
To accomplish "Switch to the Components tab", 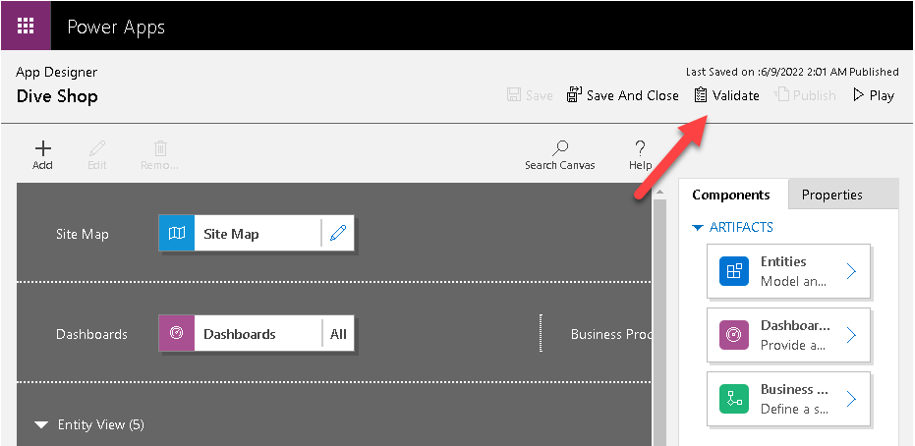I will [x=731, y=195].
